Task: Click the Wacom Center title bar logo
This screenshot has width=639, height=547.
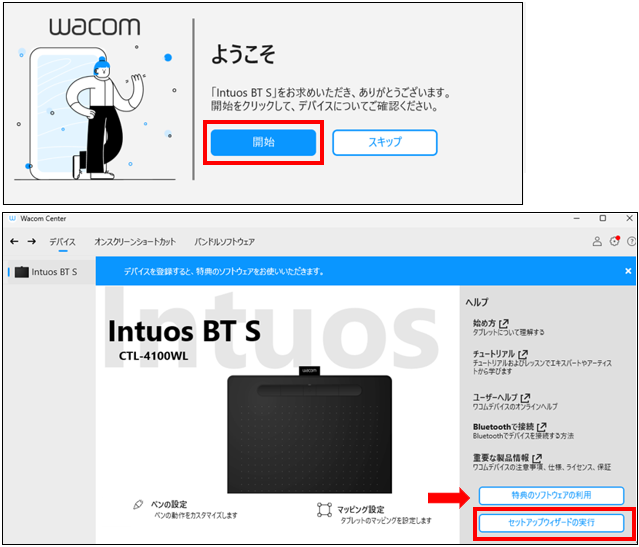Action: pos(12,218)
